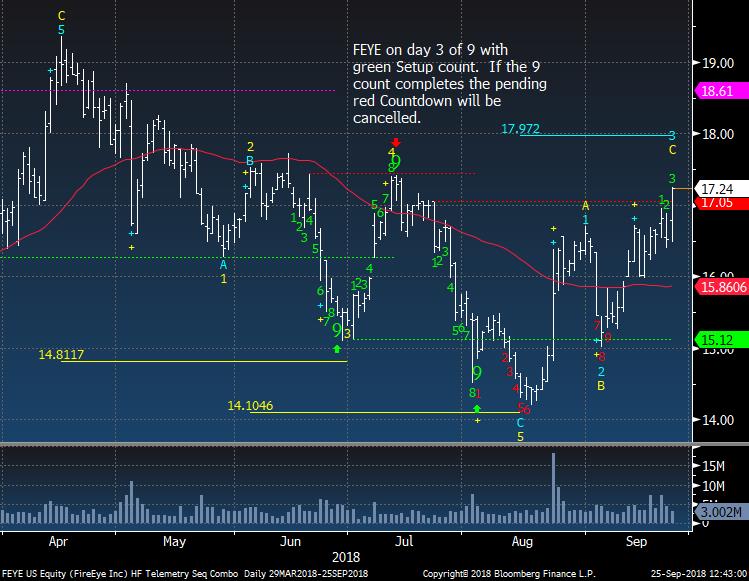Image resolution: width=749 pixels, height=581 pixels.
Task: Click the green up arrow at August low
Action: 477,409
